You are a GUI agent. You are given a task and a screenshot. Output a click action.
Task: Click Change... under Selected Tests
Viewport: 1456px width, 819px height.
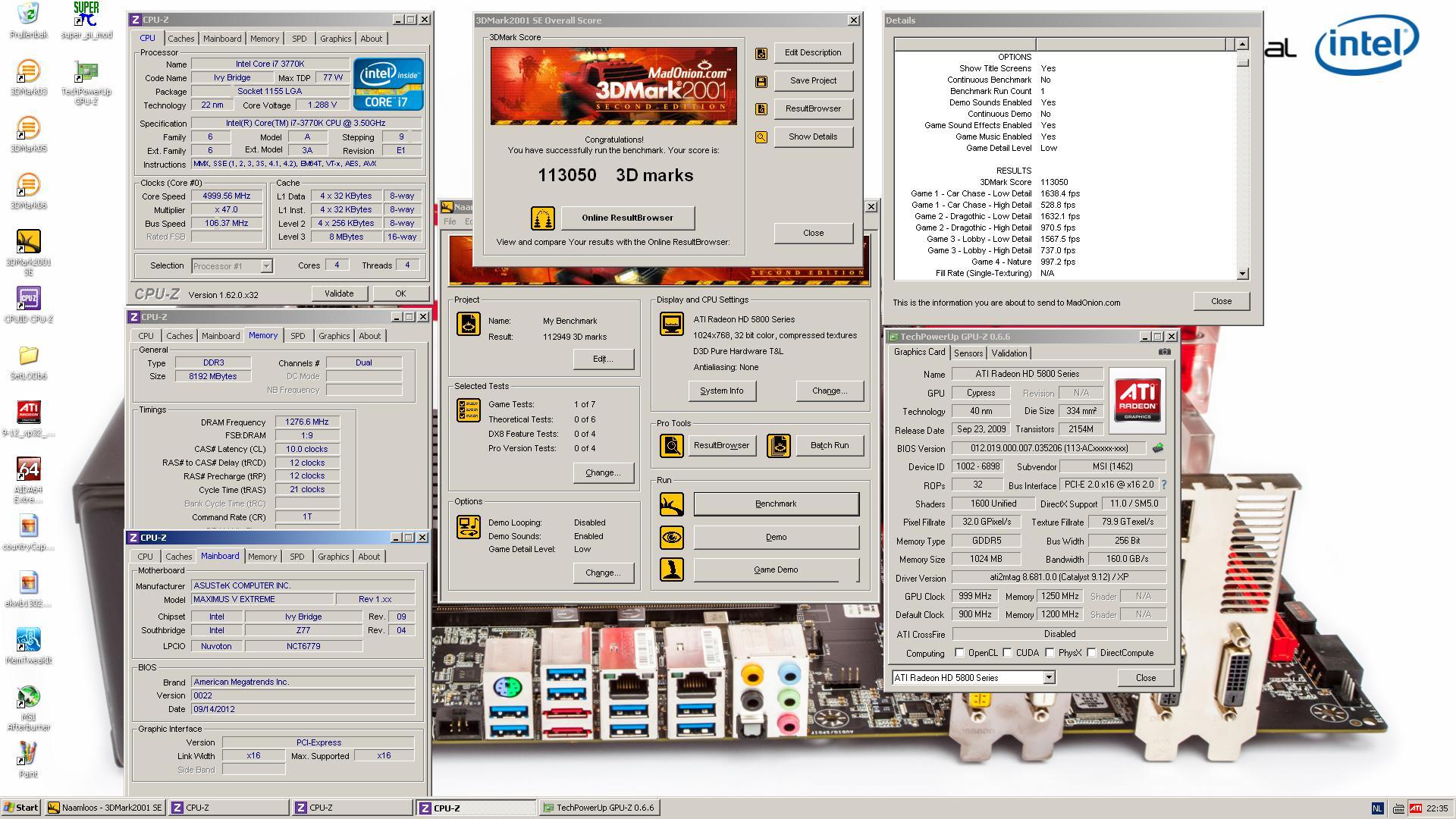tap(603, 473)
